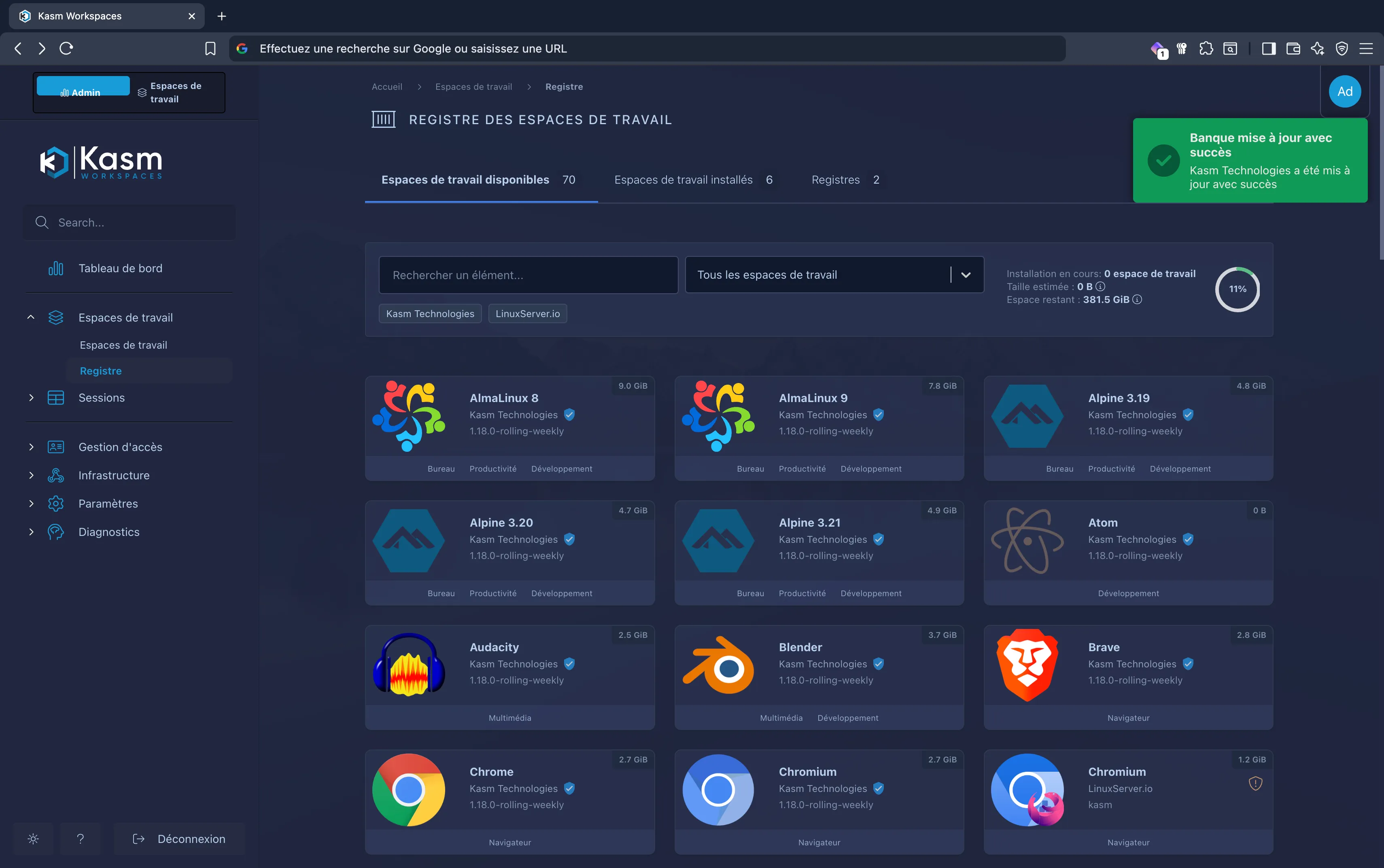
Task: Click the Déconnexion button
Action: 179,839
